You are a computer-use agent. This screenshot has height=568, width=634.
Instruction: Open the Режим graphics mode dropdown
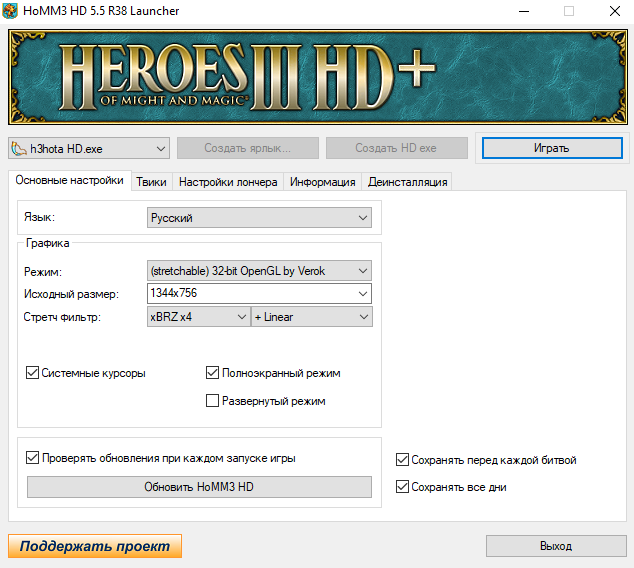[259, 271]
